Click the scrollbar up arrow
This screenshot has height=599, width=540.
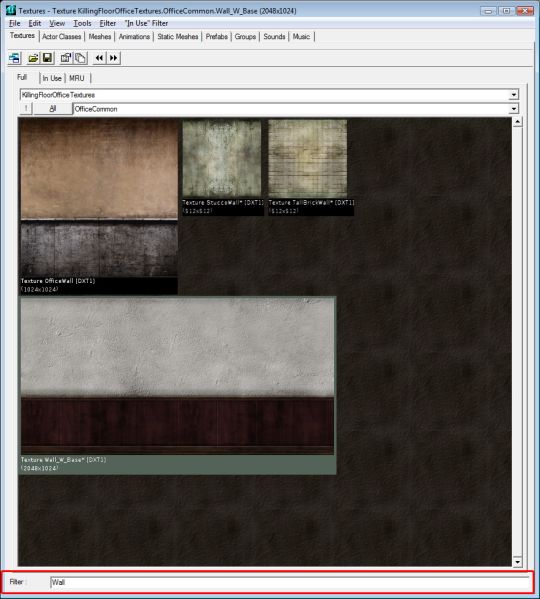517,122
